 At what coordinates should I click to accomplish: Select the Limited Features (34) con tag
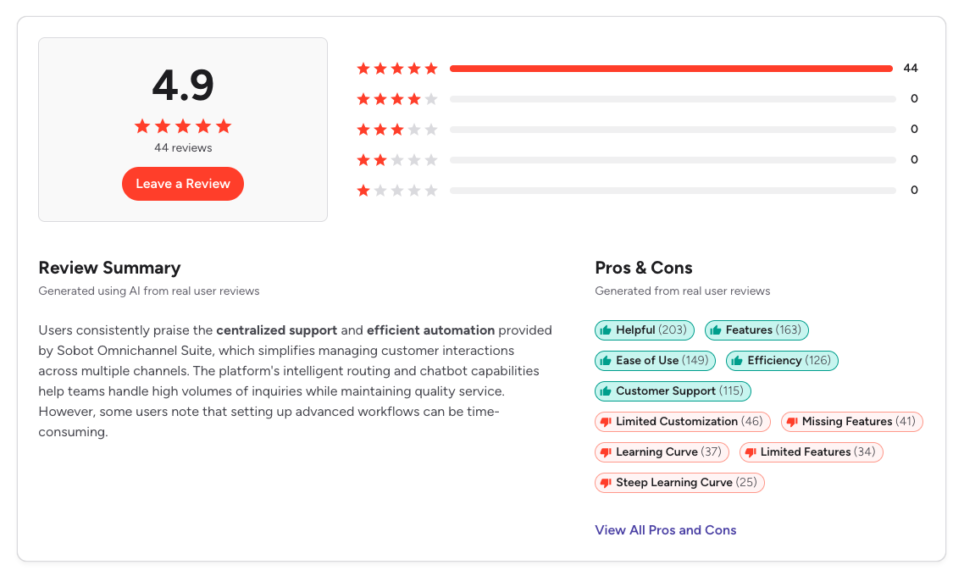pyautogui.click(x=811, y=452)
